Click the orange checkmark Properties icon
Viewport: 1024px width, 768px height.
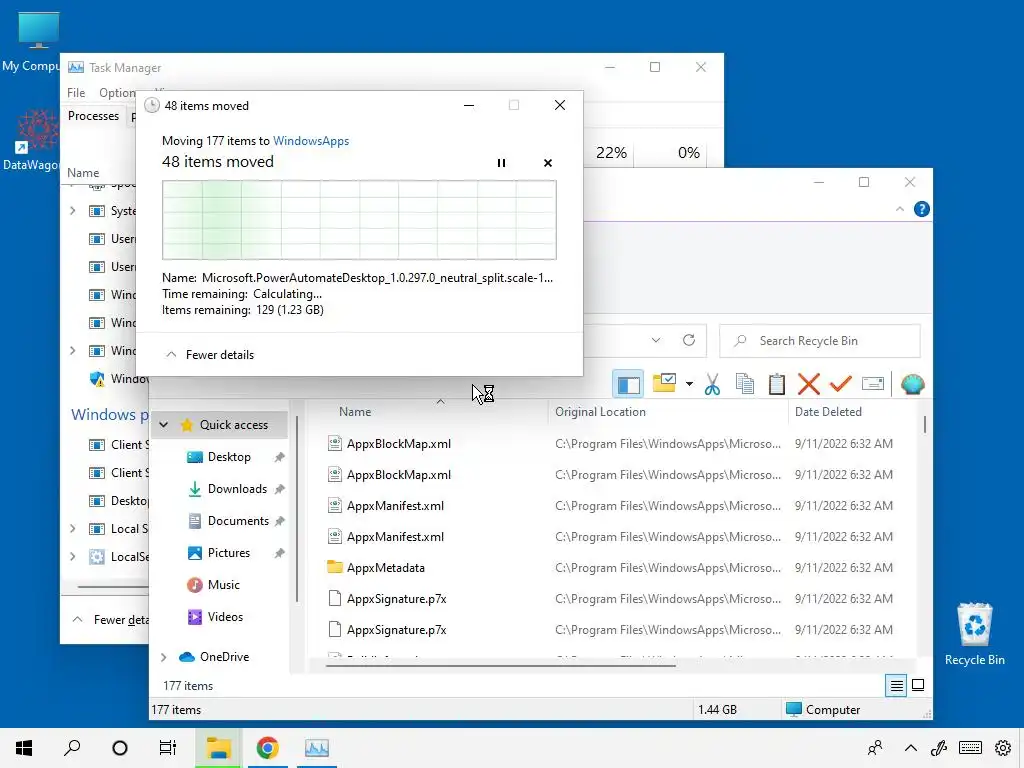pos(840,384)
